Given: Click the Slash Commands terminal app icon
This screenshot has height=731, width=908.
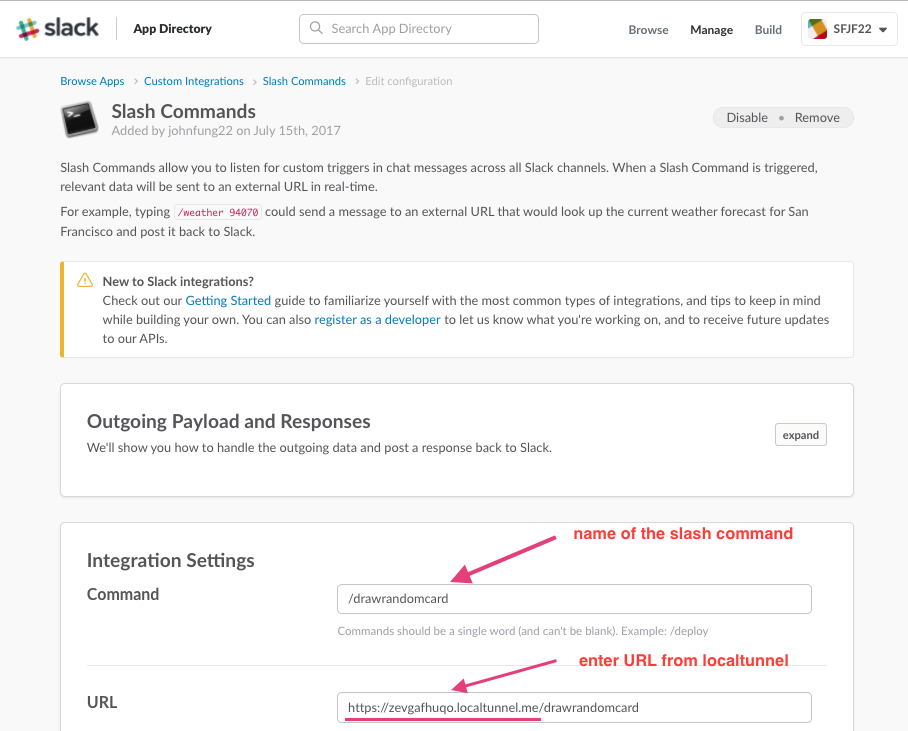Looking at the screenshot, I should coord(79,119).
